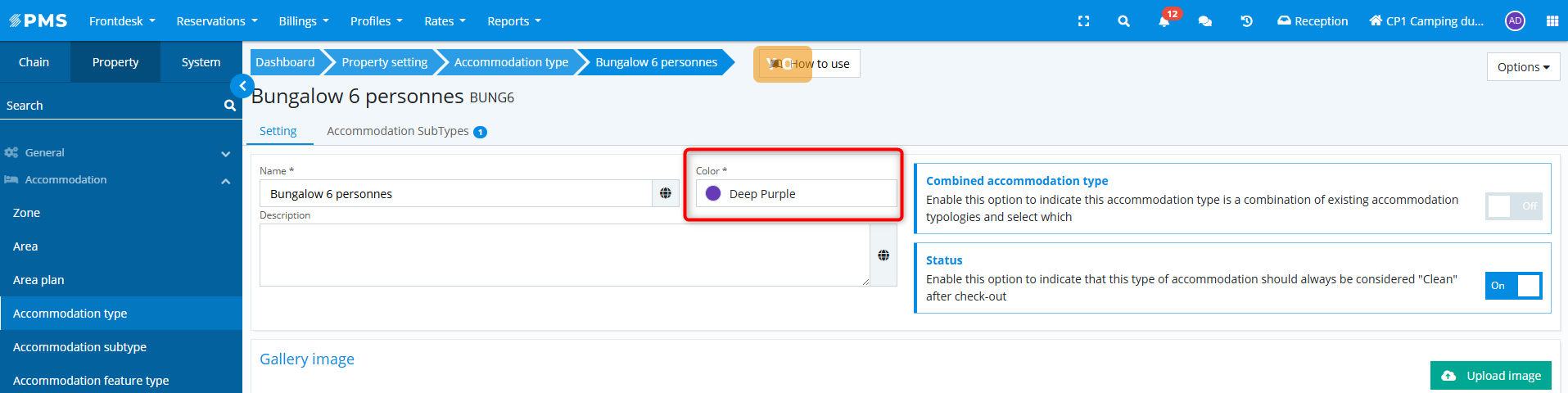Click the Upload image button
Viewport: 1568px width, 393px height.
click(x=1491, y=376)
